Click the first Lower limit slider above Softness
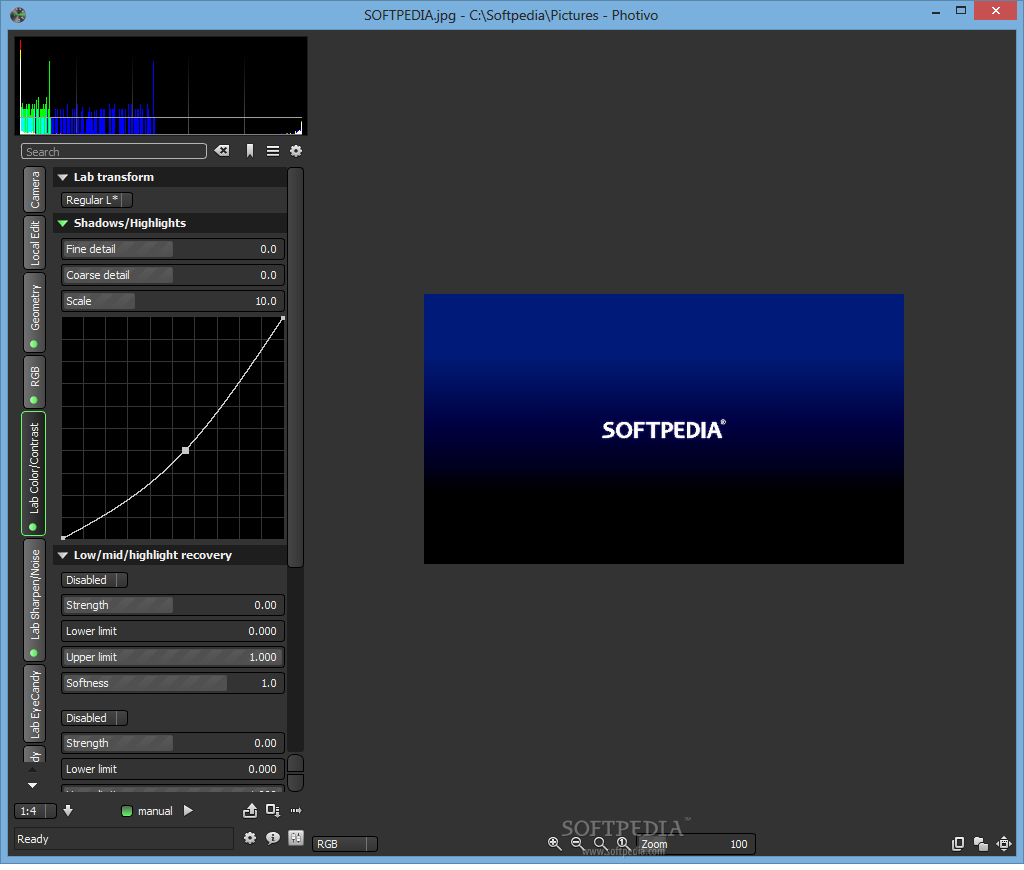This screenshot has width=1024, height=870. 173,631
